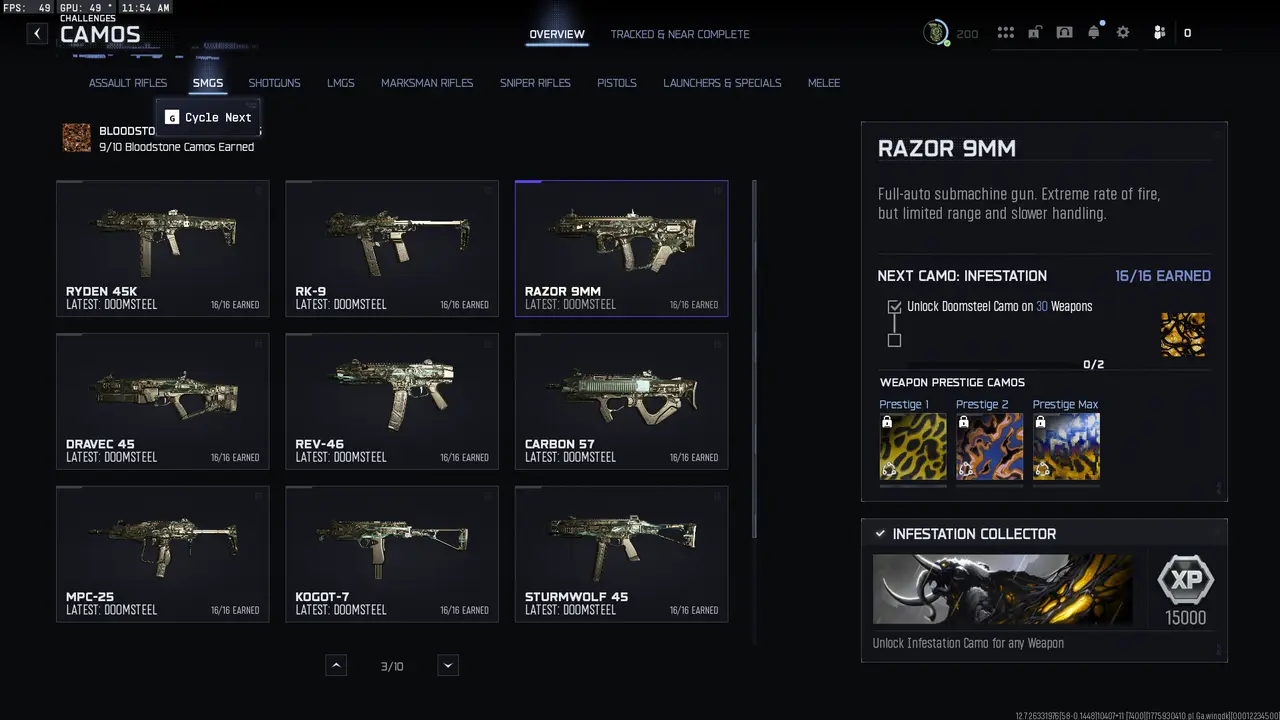Screen dimensions: 1280x720
Task: Click the "WEAPON PRESTIGE CAMOS" heading
Action: tap(952, 382)
